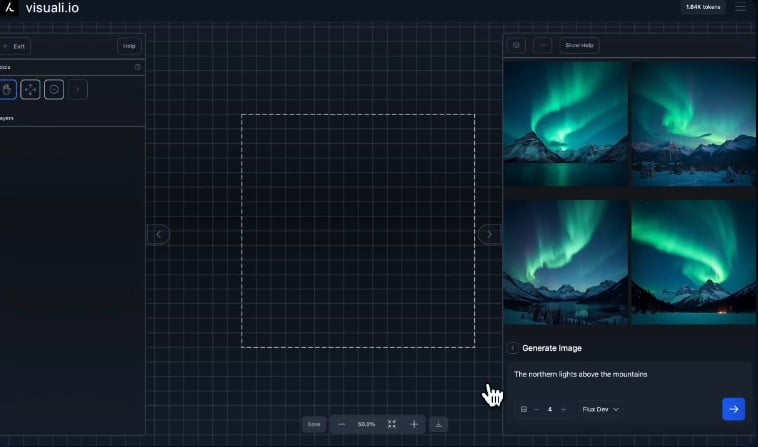Open the hamburger menu at top right
The width and height of the screenshot is (758, 447).
[741, 7]
